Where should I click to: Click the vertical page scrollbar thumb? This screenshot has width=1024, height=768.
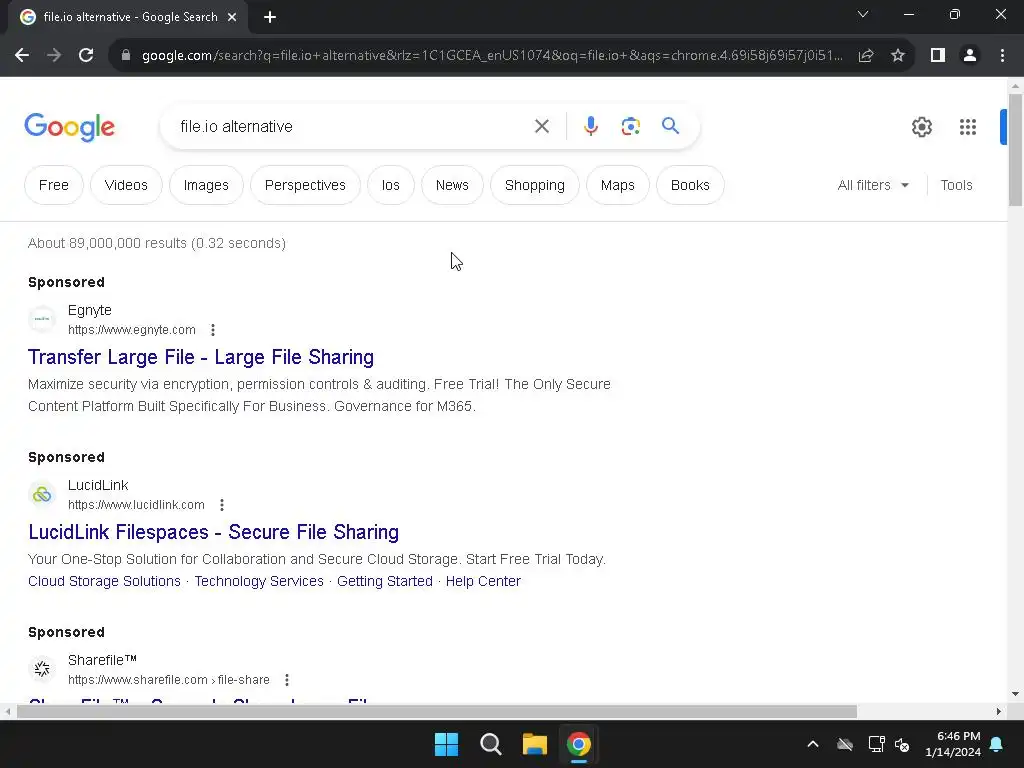(x=1015, y=150)
